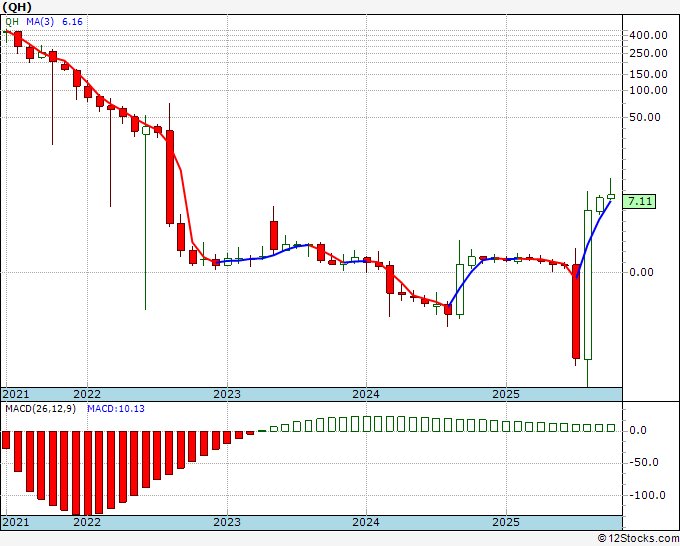
Task: Click 2025 on the price chart timeline
Action: click(x=506, y=394)
